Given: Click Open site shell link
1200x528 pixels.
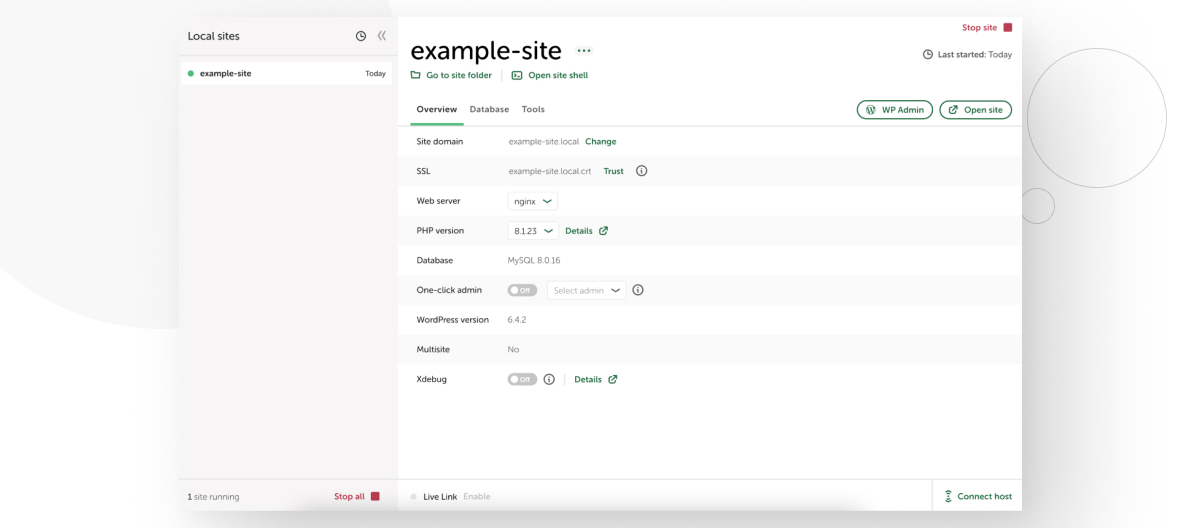Looking at the screenshot, I should [x=558, y=75].
